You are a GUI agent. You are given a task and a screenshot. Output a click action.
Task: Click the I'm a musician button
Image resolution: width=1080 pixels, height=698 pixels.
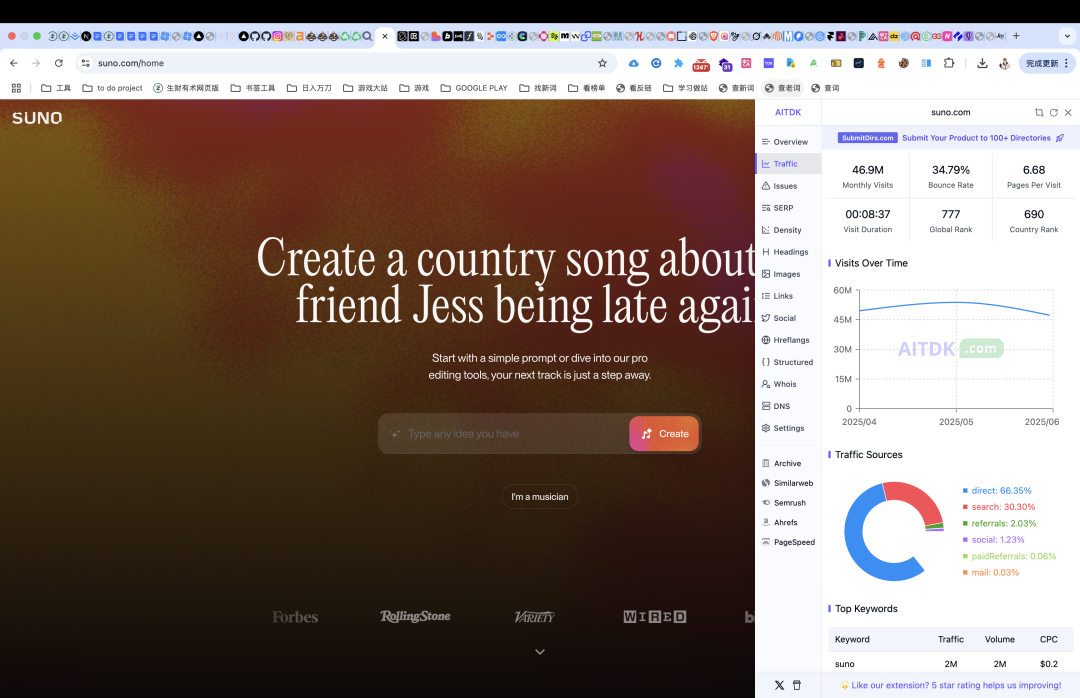coord(540,497)
